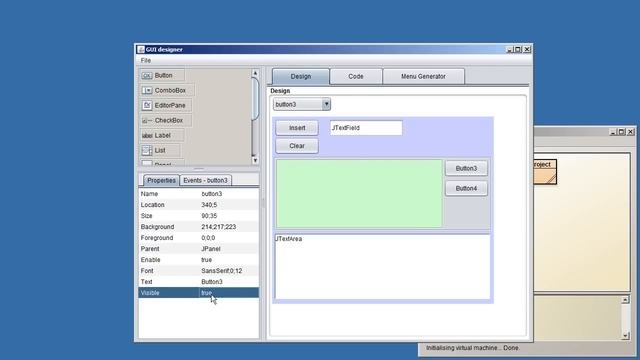Close the background project window
This screenshot has width=640, height=360.
coord(630,132)
